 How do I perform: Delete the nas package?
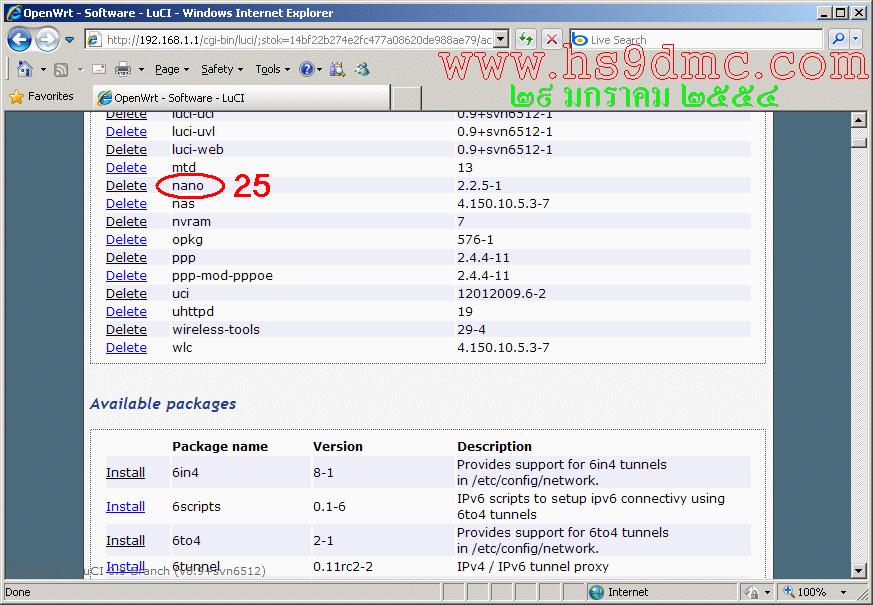126,204
